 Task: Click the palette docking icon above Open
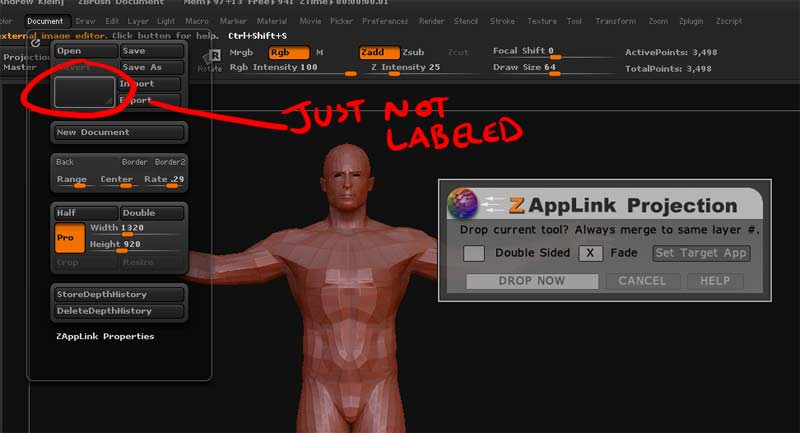pos(35,43)
